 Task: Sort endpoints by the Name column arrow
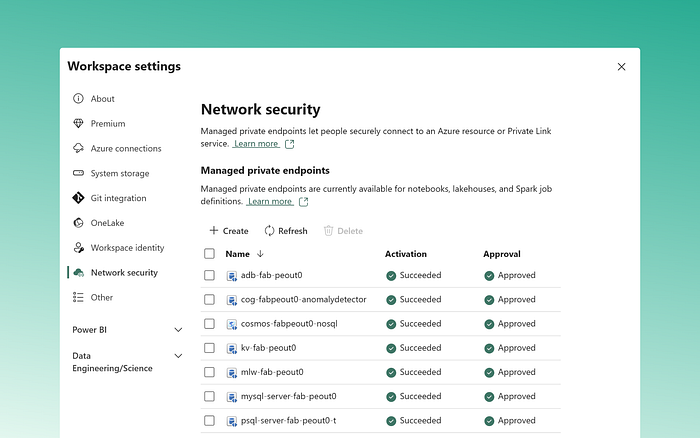(x=260, y=254)
